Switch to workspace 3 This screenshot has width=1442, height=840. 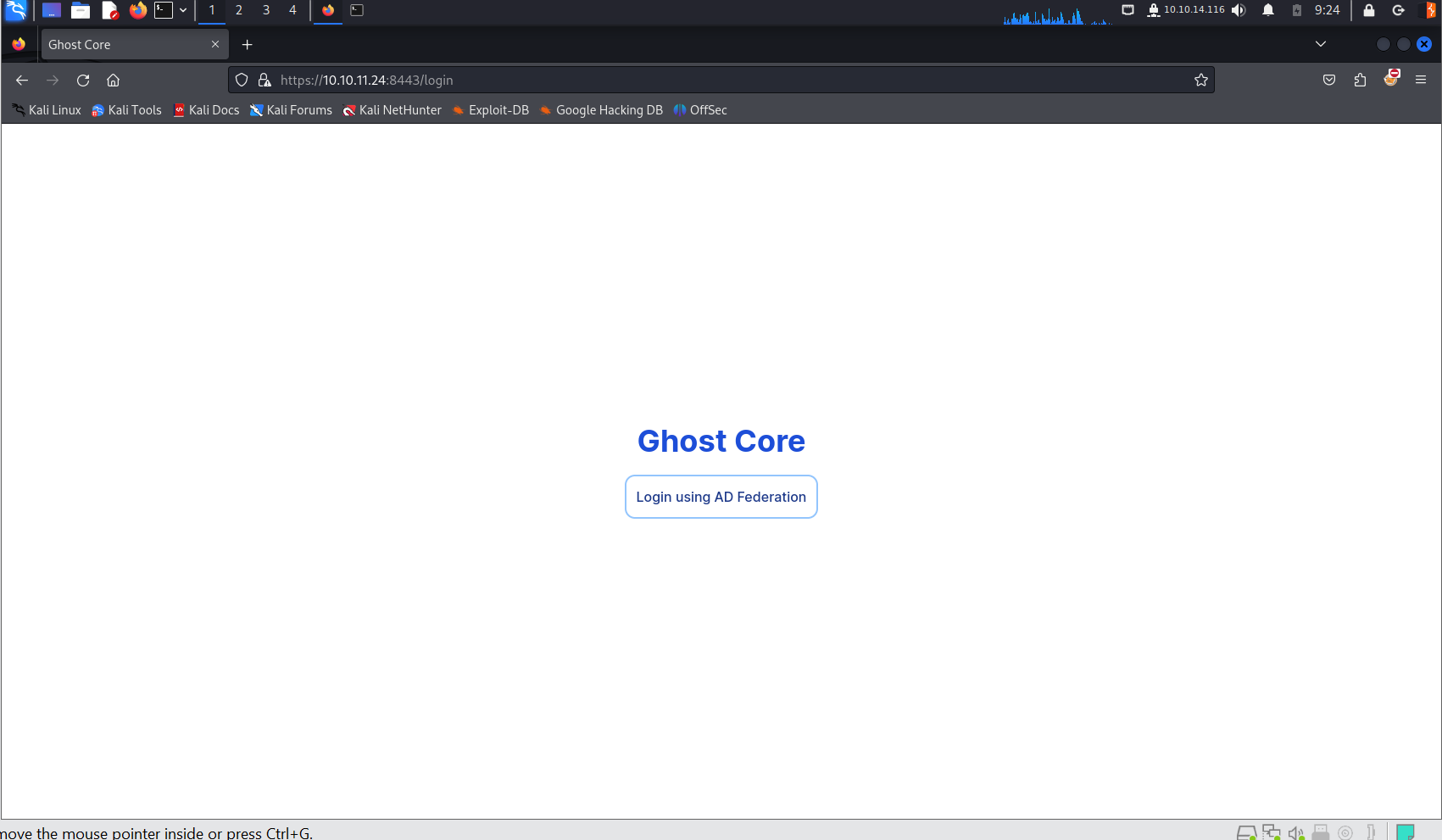(x=266, y=10)
